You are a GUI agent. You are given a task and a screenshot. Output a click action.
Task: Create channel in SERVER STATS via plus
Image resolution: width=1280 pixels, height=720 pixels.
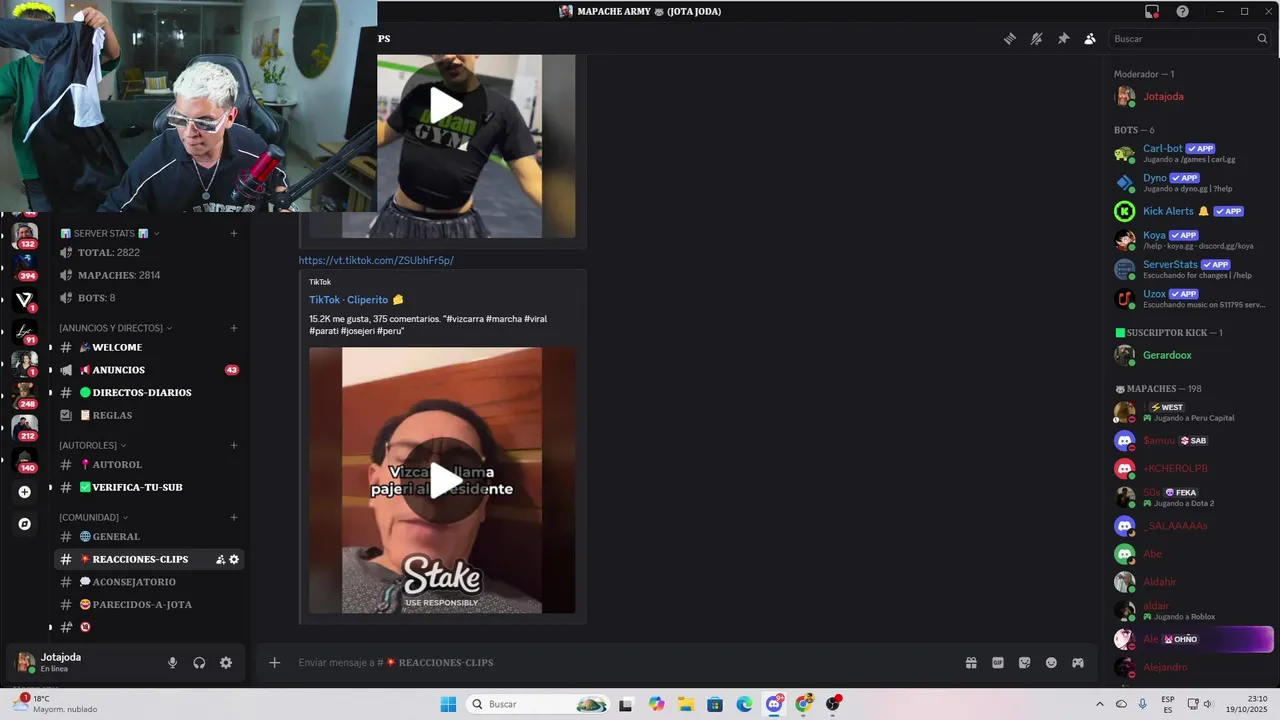point(234,234)
